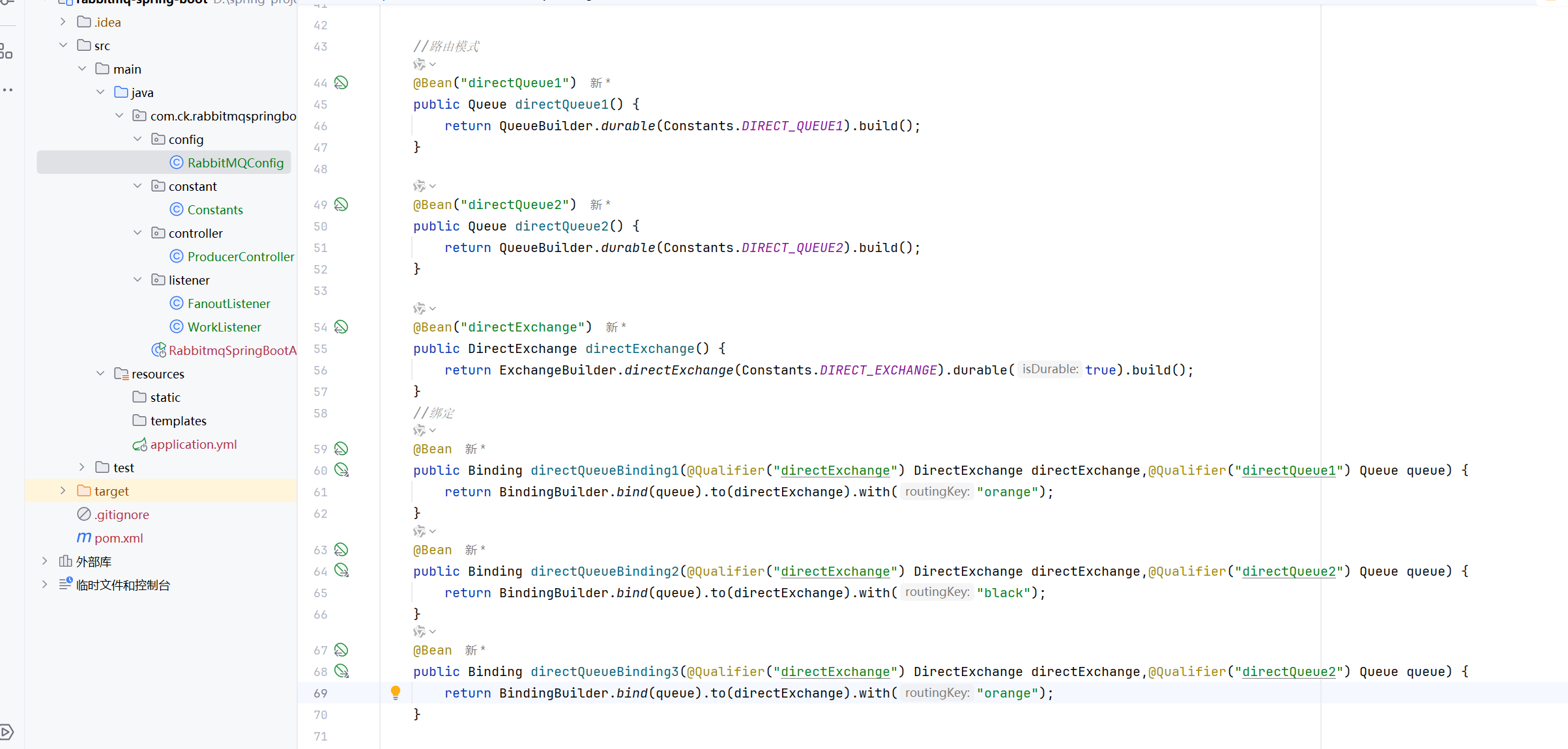Open the Services run icon at bottom-left
1568x749 pixels.
click(x=7, y=732)
